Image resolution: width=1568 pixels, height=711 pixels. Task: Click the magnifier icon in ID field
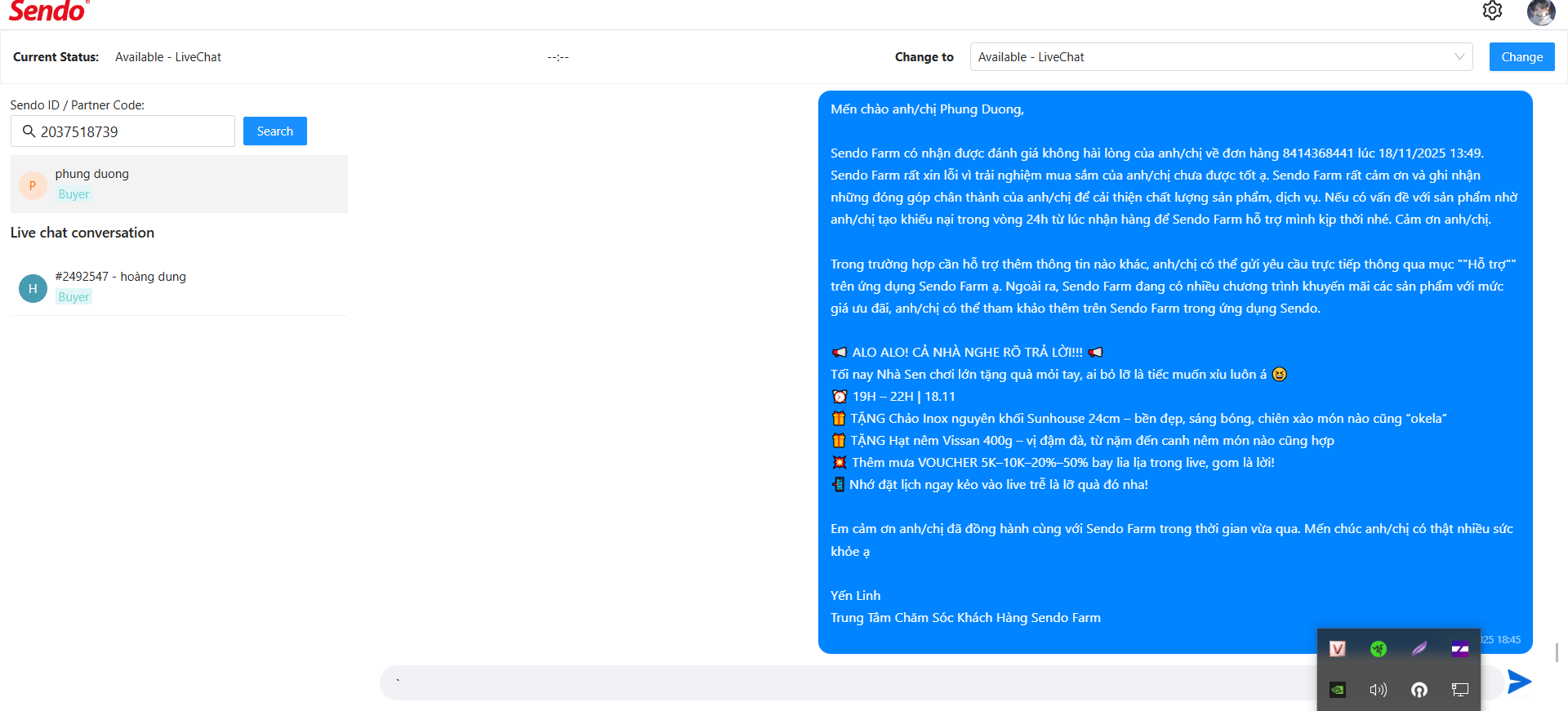point(29,131)
